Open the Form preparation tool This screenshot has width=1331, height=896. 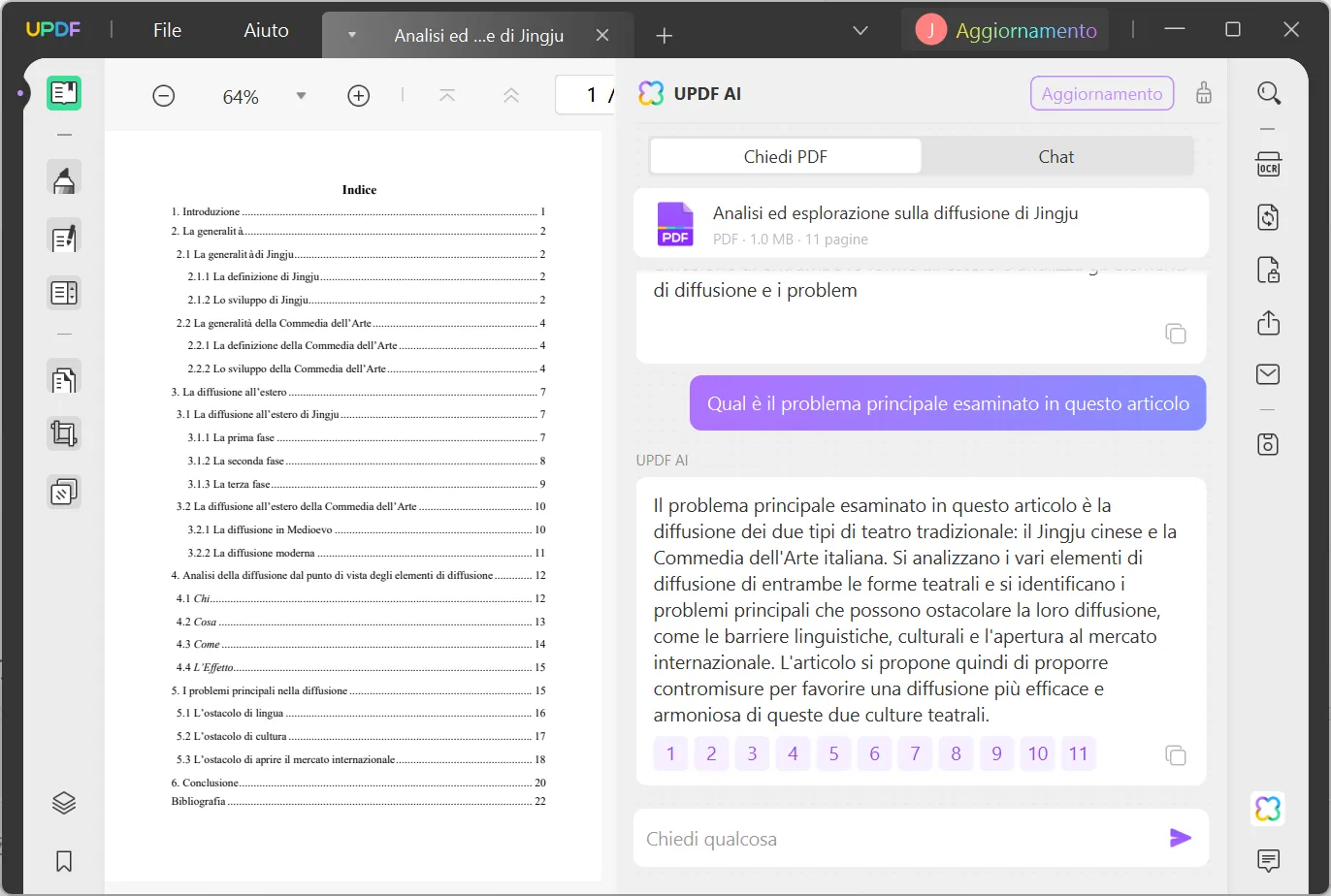pos(64,292)
